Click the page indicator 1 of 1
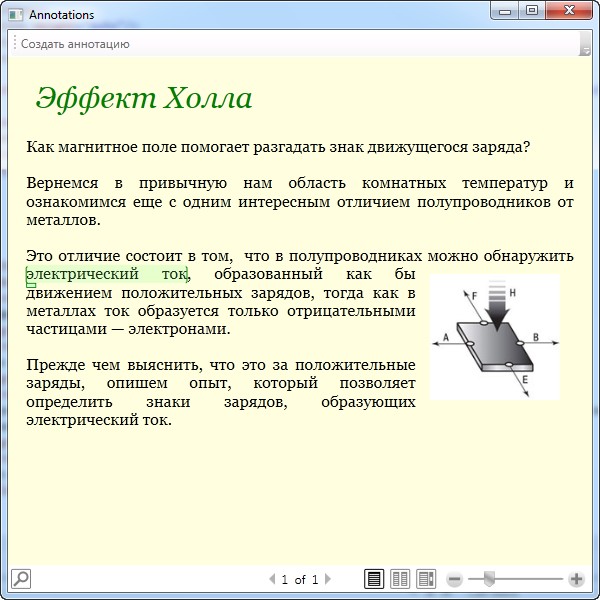The width and height of the screenshot is (600, 600). click(300, 579)
